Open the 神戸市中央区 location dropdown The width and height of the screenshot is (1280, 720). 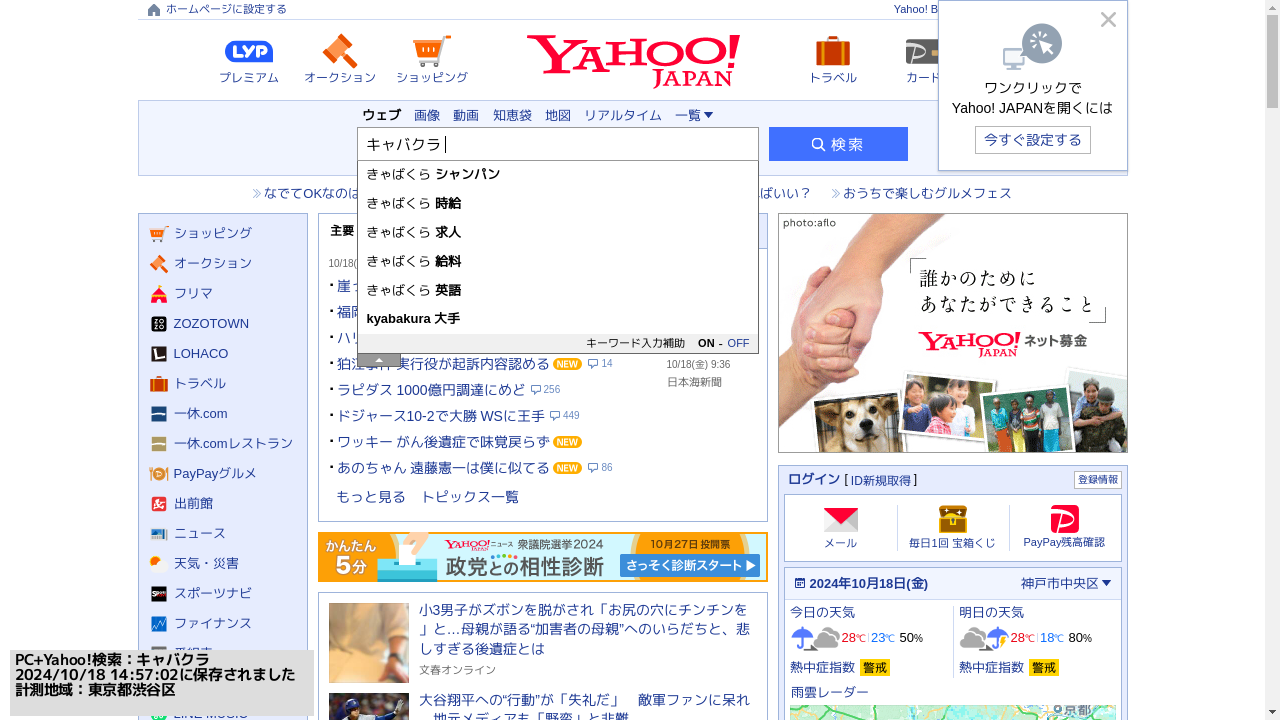coord(1066,583)
